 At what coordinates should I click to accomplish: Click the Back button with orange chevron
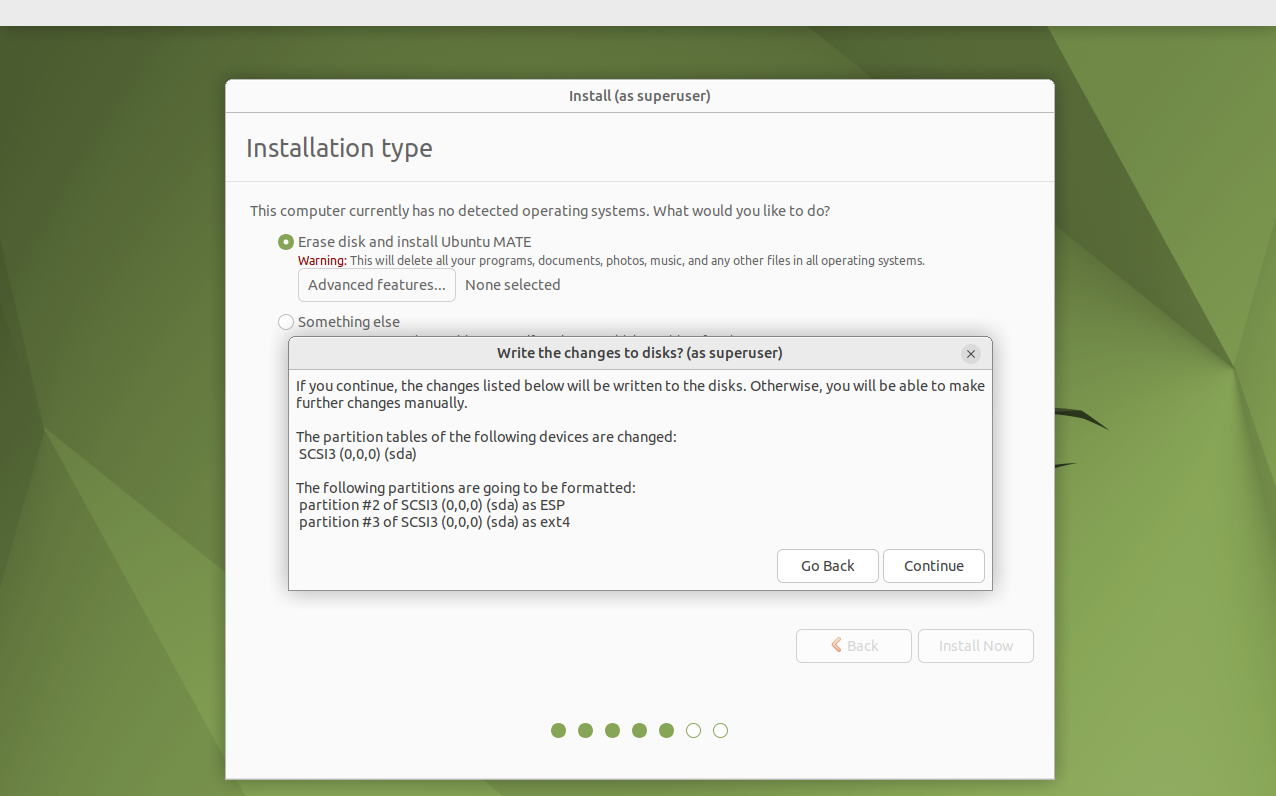point(853,645)
